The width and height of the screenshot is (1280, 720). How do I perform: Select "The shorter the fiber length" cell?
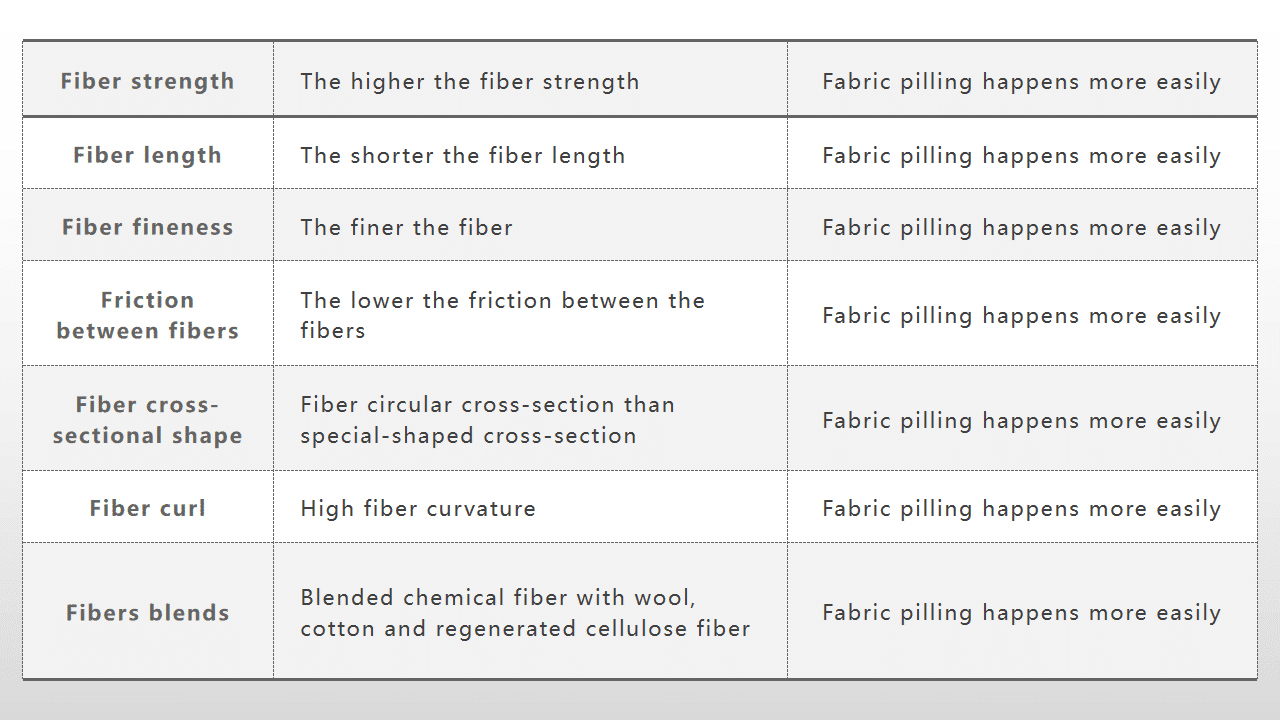pos(462,155)
